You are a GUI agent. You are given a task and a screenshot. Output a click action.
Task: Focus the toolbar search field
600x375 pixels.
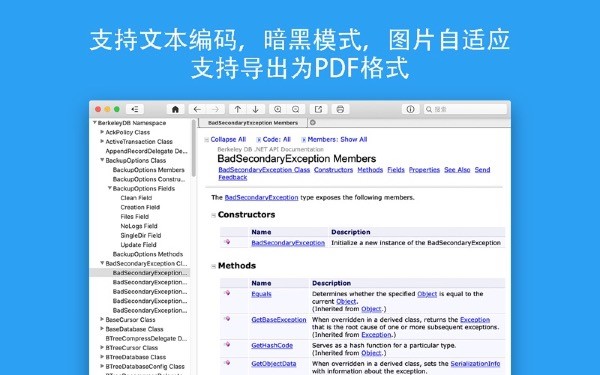[x=465, y=109]
